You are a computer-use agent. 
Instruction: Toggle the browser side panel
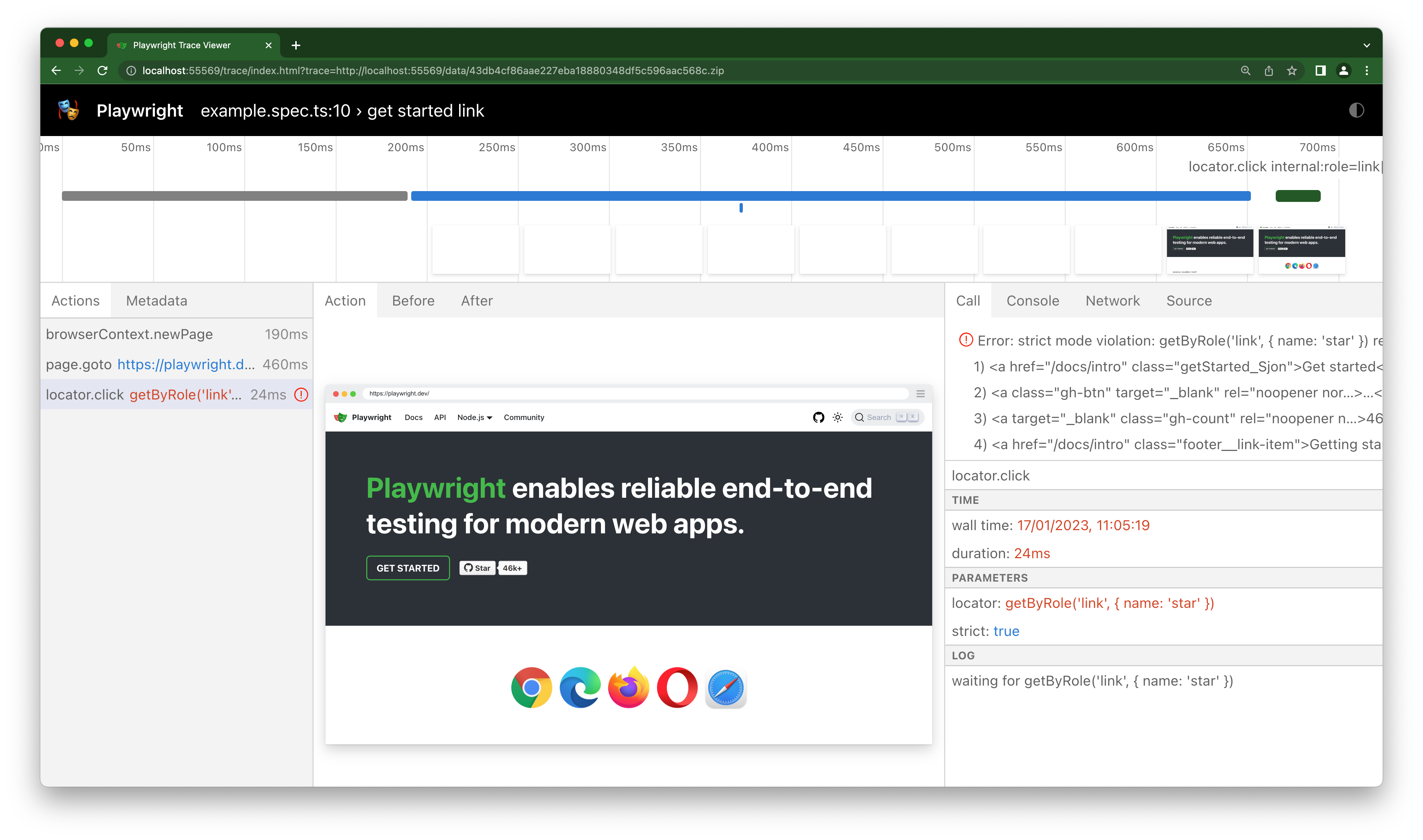pyautogui.click(x=1320, y=71)
